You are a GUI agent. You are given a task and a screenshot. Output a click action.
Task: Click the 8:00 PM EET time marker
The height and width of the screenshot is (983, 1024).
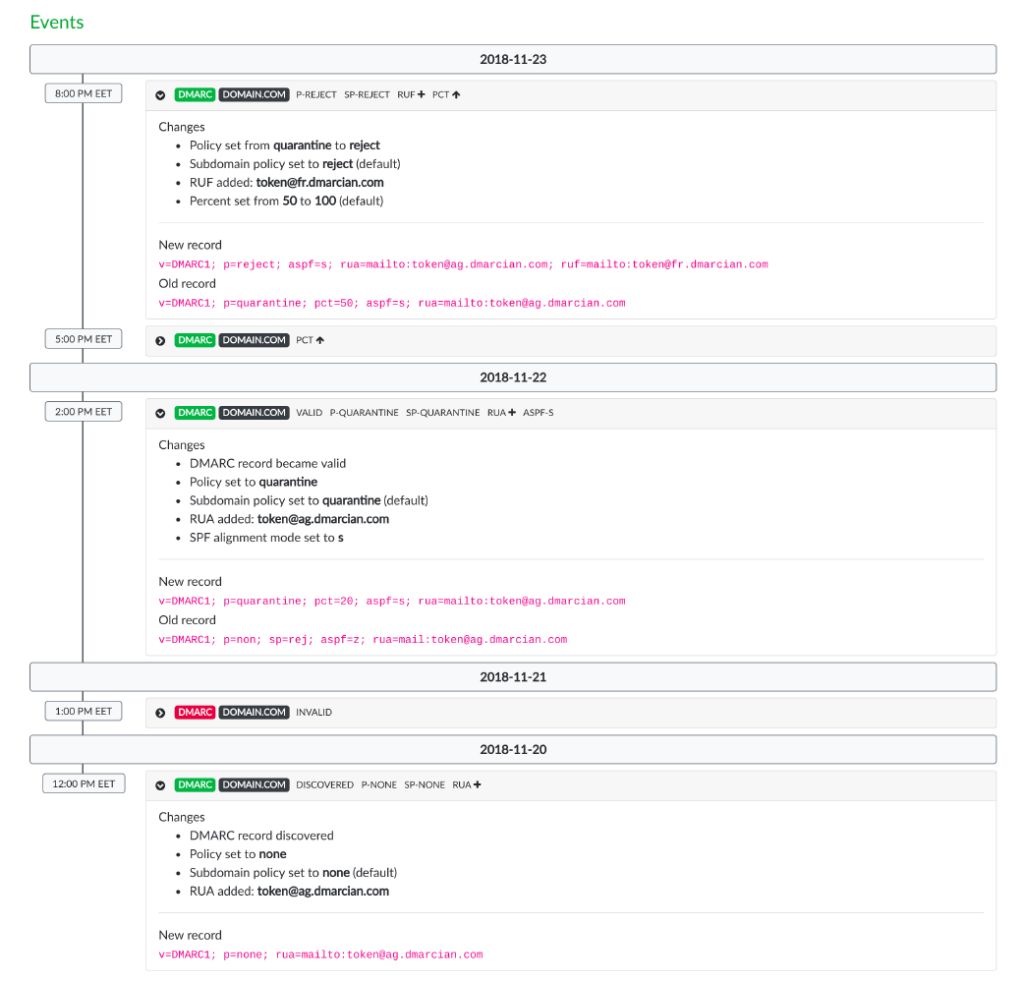pos(84,93)
